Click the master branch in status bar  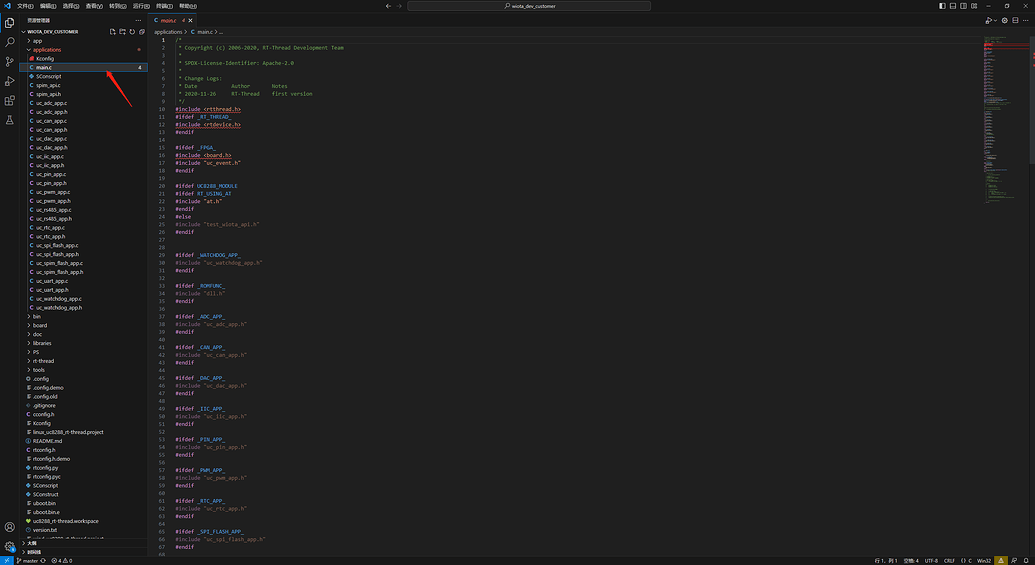(27, 560)
